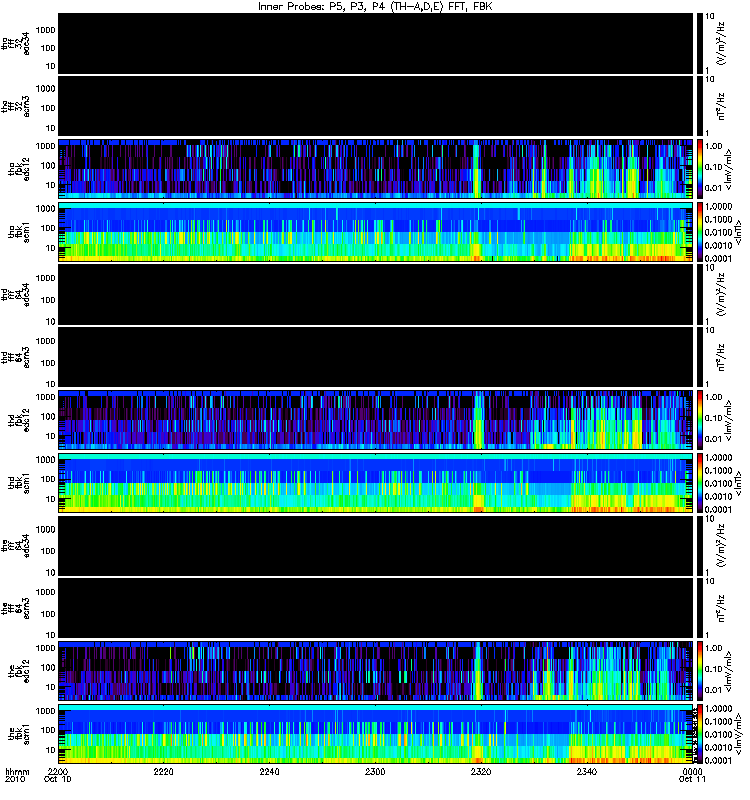Click the '2240' time tick label
The width and height of the screenshot is (750, 800).
click(269, 771)
